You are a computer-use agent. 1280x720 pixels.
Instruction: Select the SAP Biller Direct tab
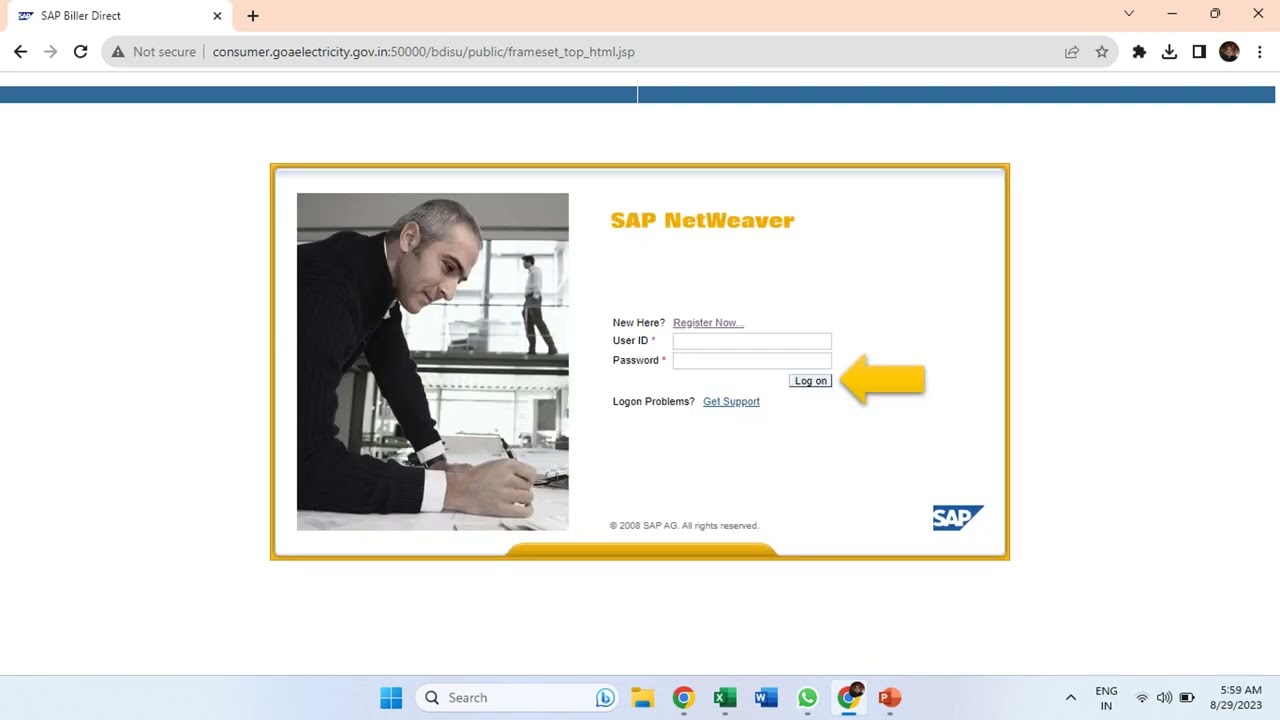coord(119,16)
